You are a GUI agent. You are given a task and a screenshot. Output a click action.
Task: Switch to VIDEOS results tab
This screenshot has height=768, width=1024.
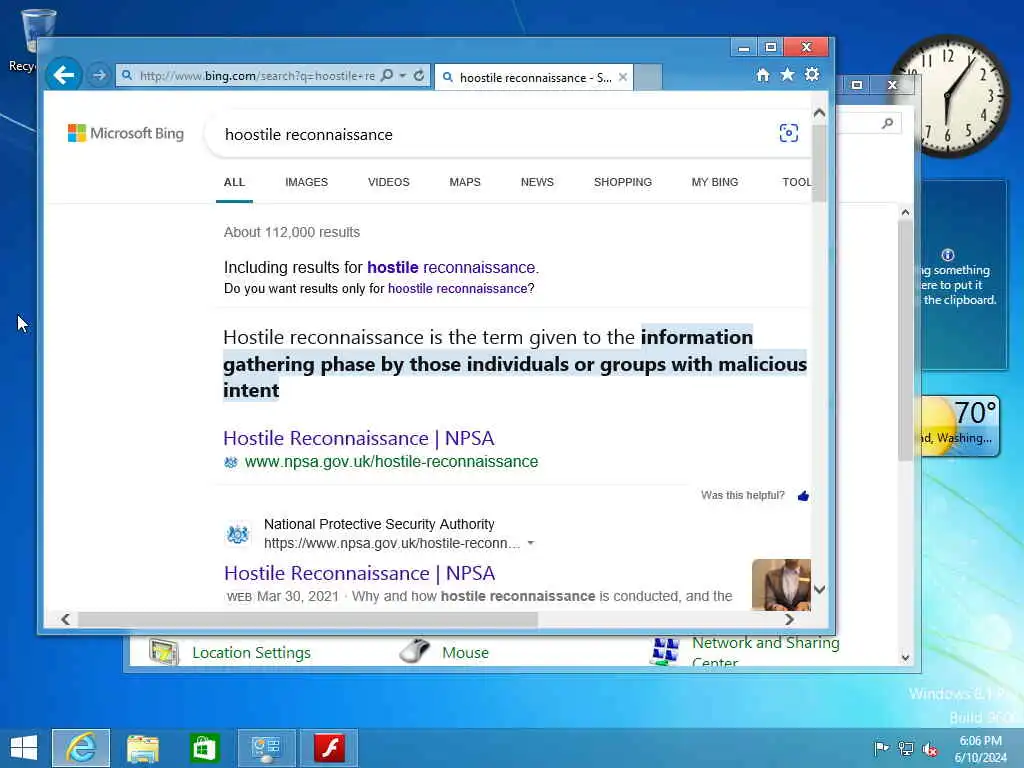[389, 182]
